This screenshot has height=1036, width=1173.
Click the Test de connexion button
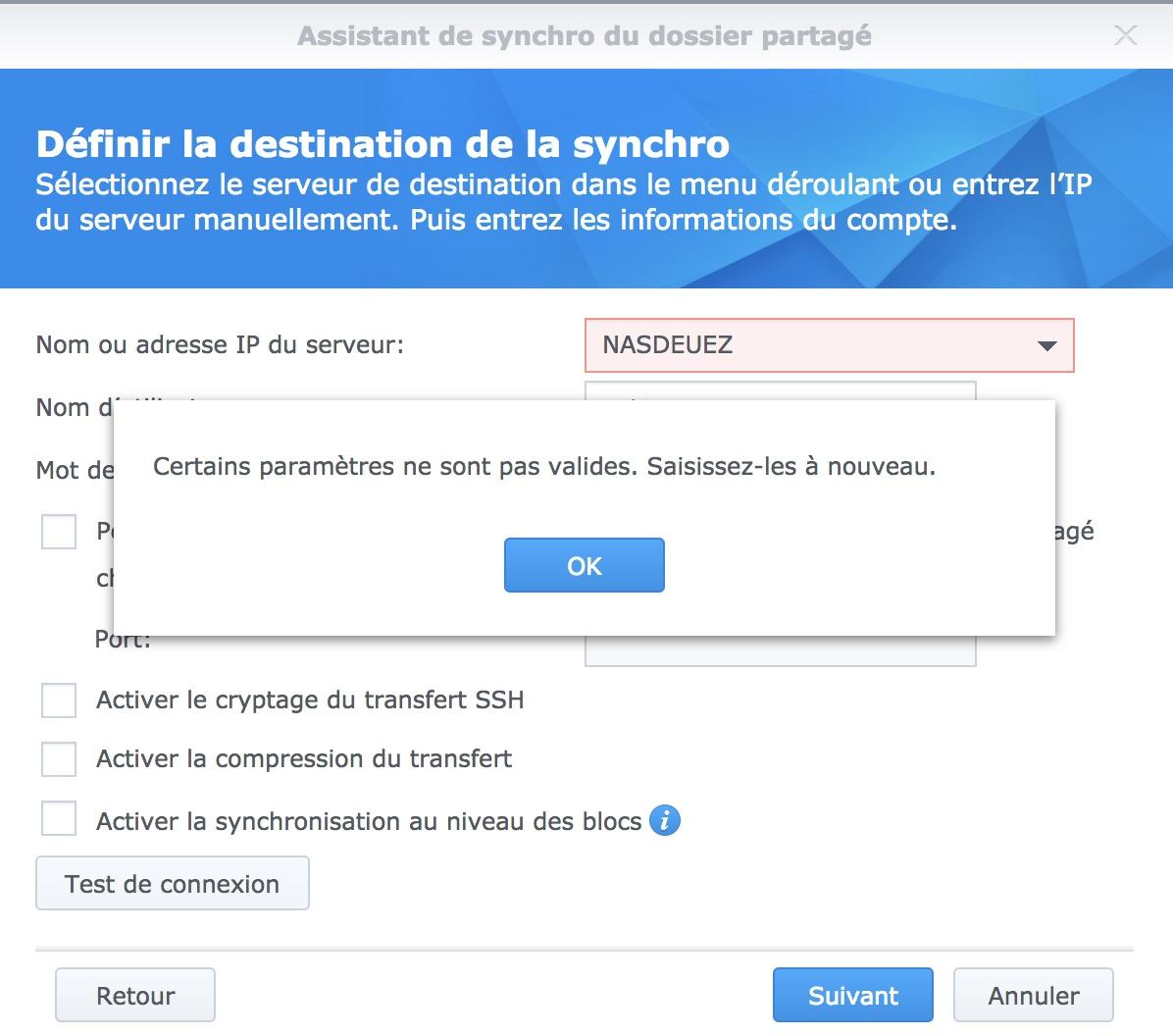pyautogui.click(x=173, y=884)
